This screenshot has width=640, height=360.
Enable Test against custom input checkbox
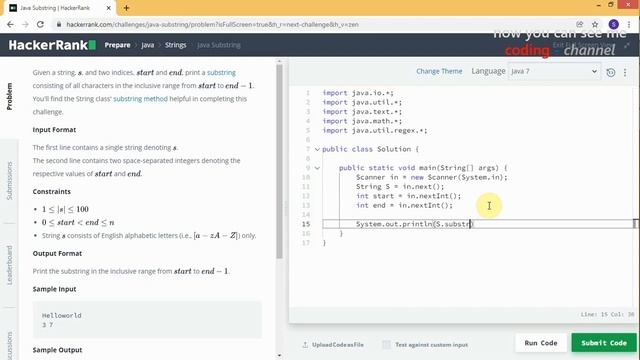coord(386,345)
